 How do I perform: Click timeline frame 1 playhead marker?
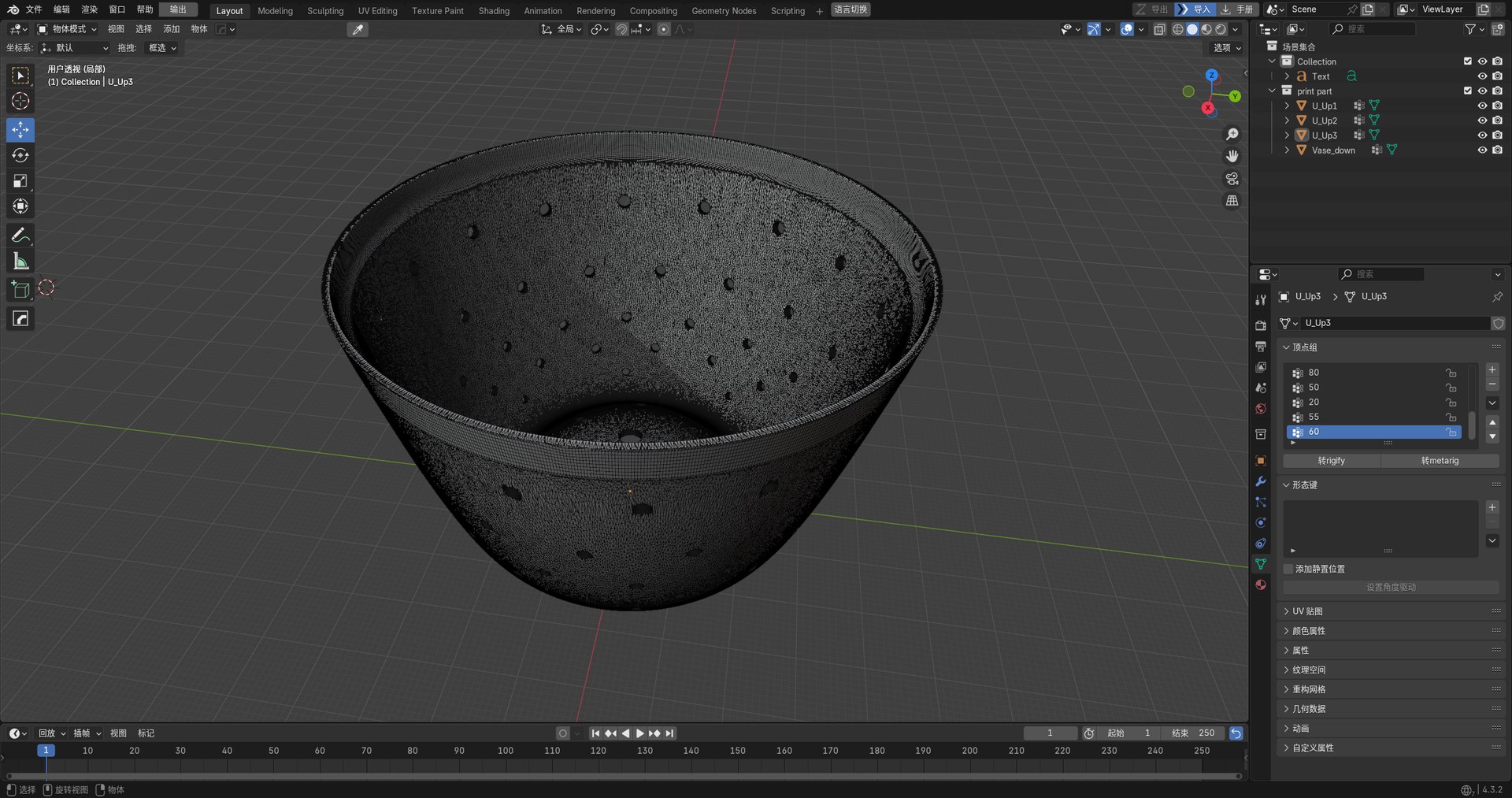point(46,751)
